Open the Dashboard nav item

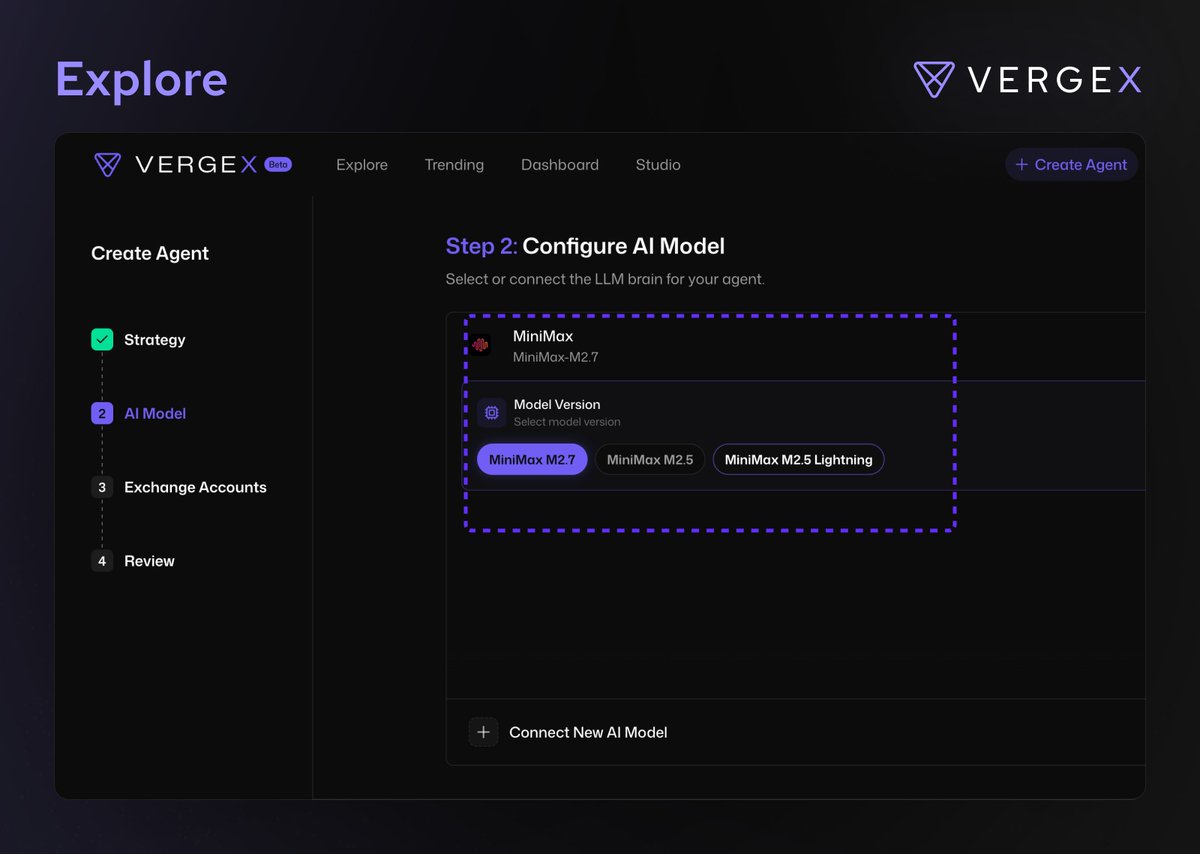tap(560, 165)
